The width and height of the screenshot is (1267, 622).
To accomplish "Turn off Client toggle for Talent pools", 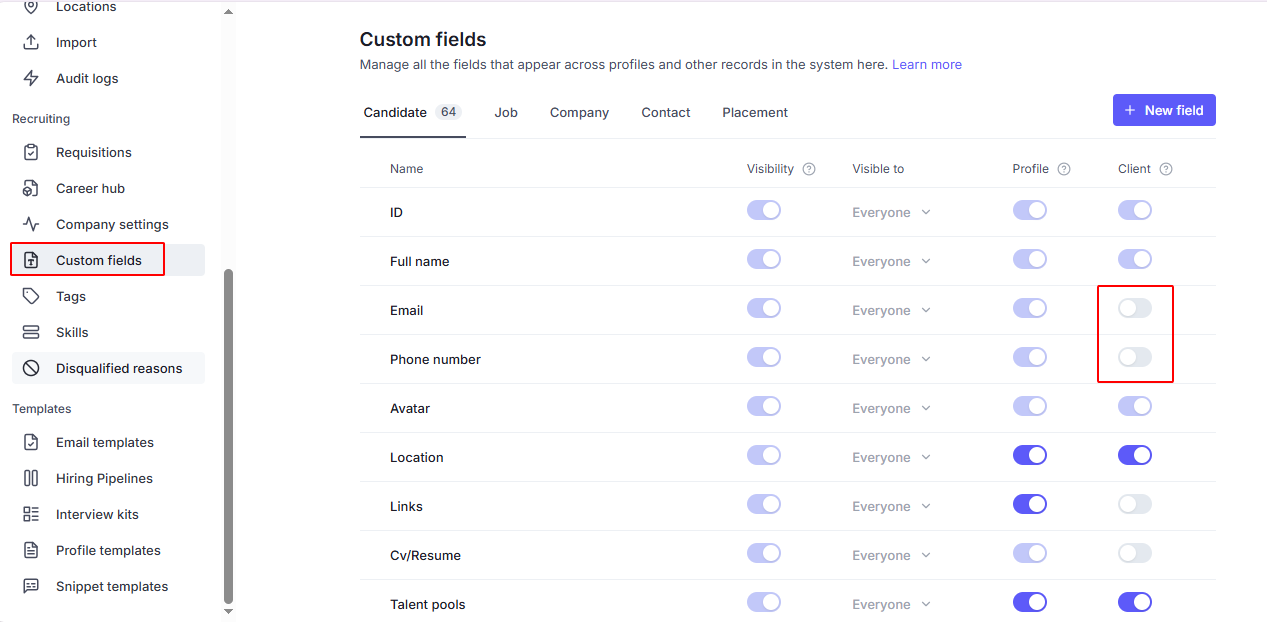I will coord(1135,603).
